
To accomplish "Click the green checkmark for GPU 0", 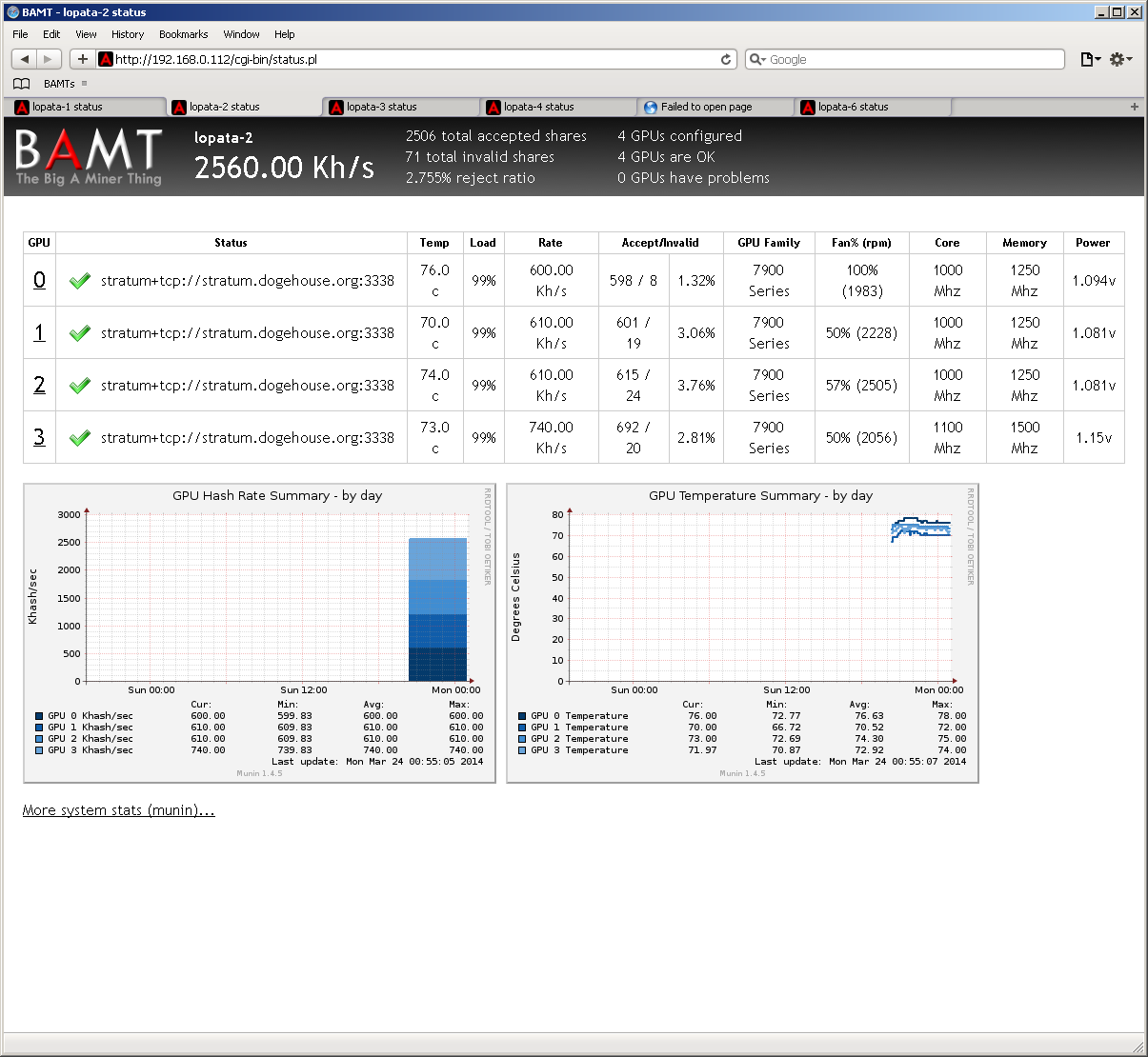I will (80, 281).
